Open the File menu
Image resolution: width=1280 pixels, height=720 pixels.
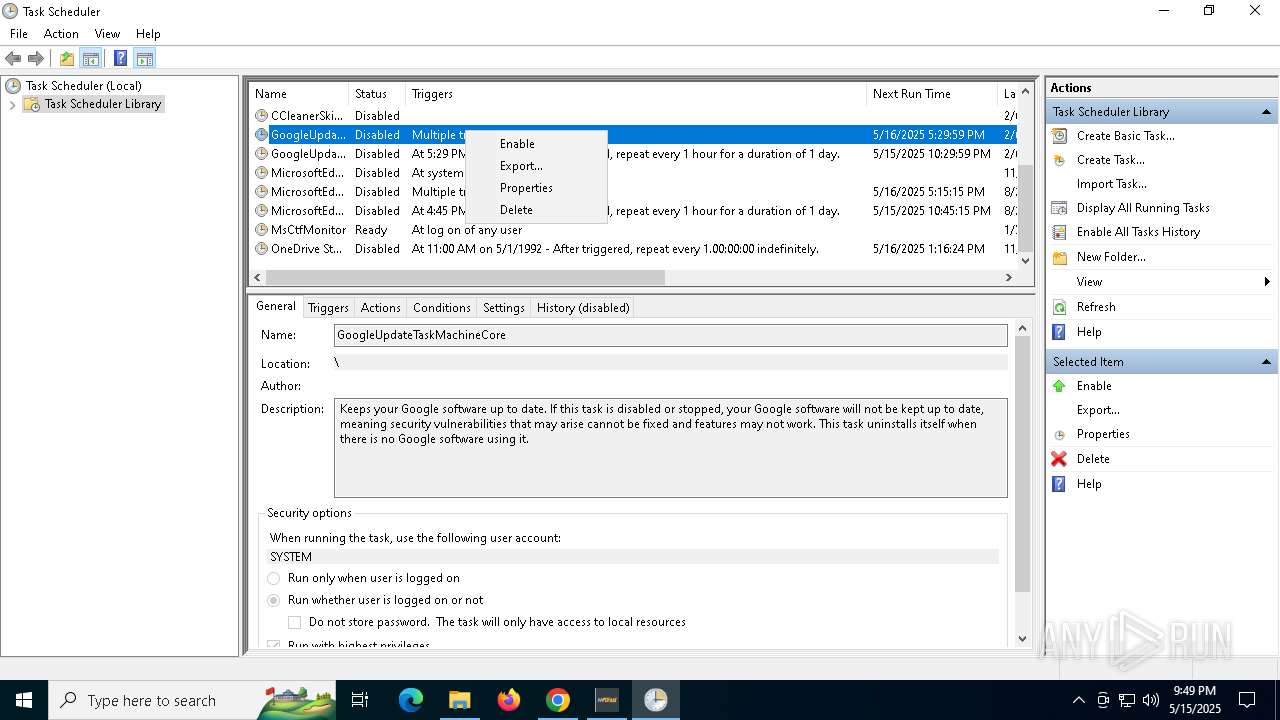click(19, 34)
